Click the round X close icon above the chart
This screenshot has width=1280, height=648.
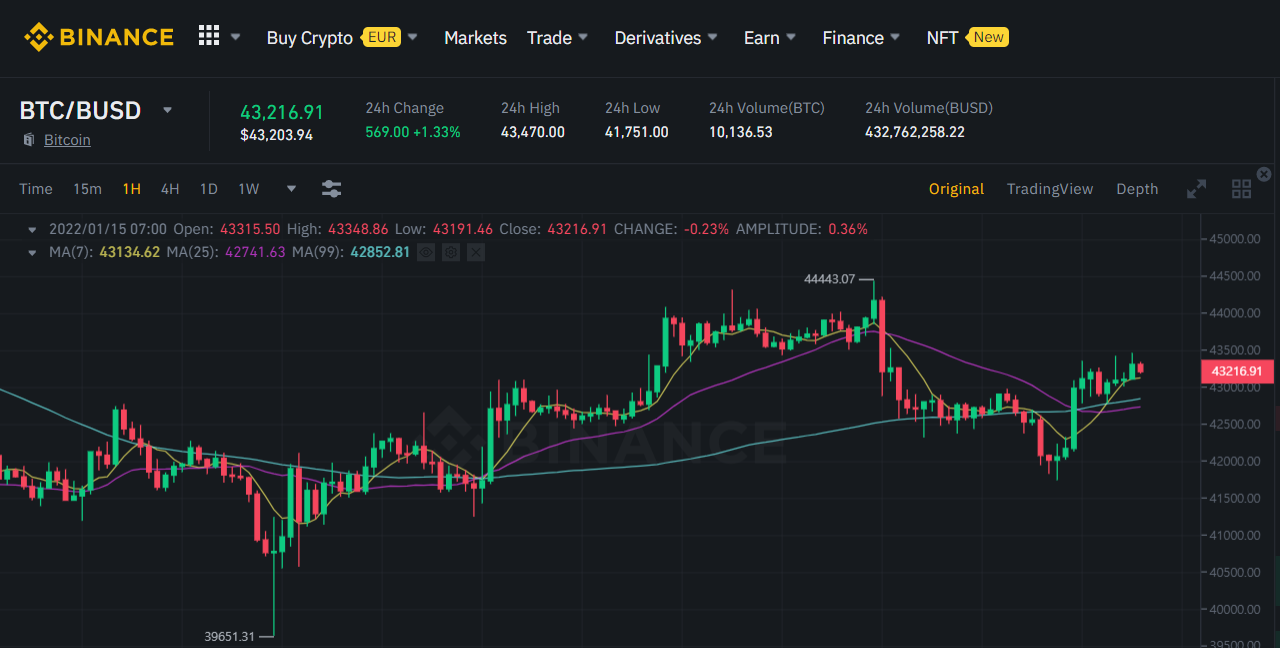click(1264, 174)
